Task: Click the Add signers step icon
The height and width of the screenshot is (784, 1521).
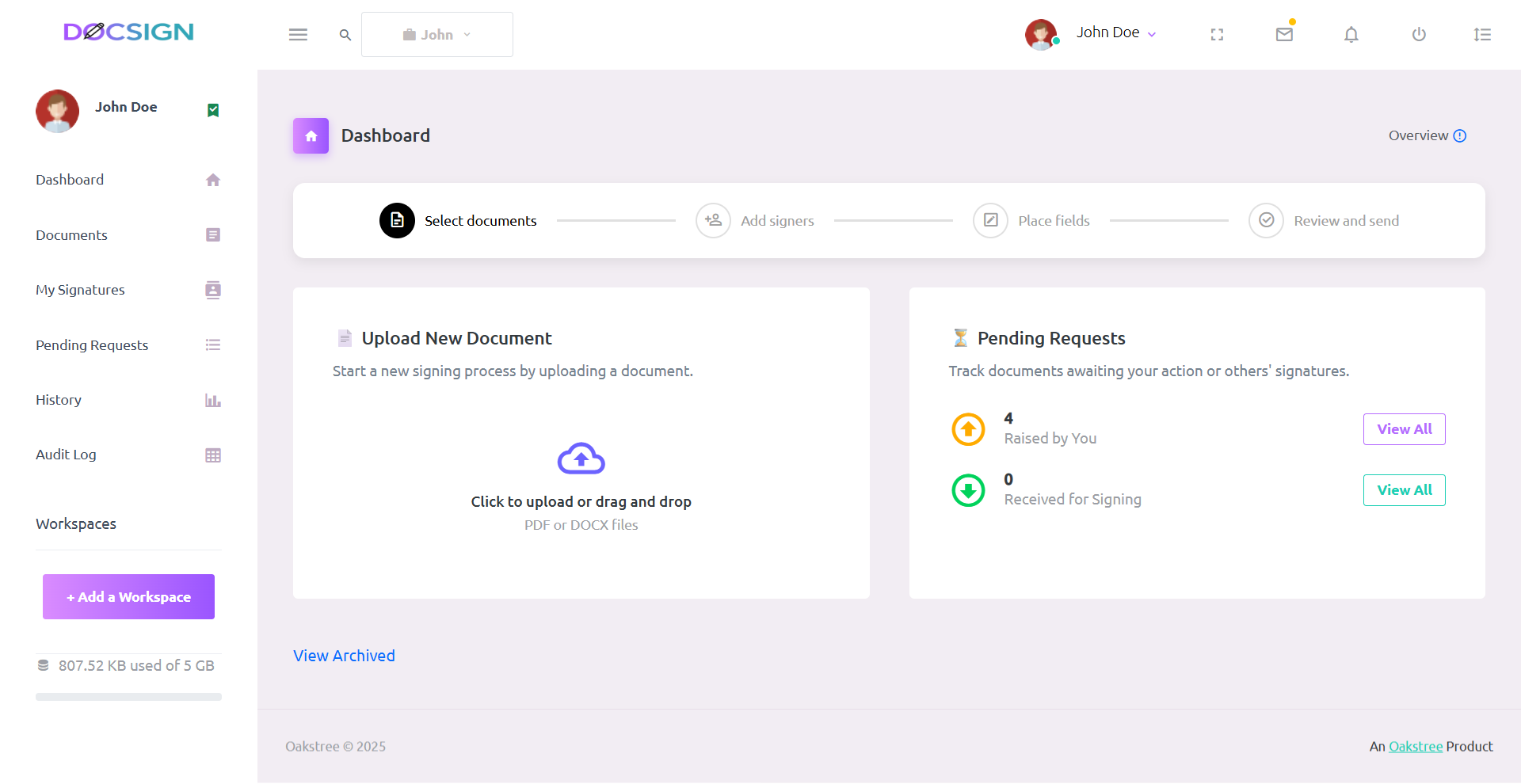Action: (x=713, y=220)
